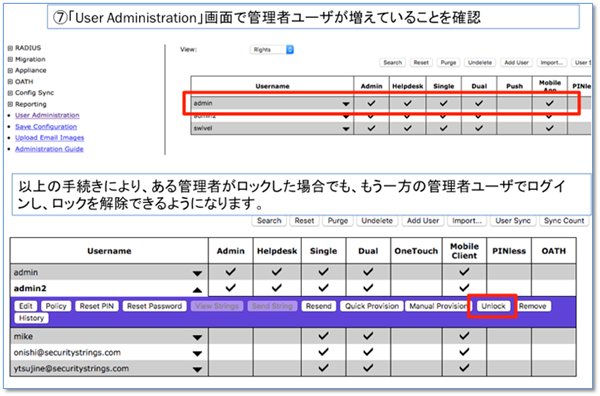Click Search button in upper toolbar

click(393, 62)
